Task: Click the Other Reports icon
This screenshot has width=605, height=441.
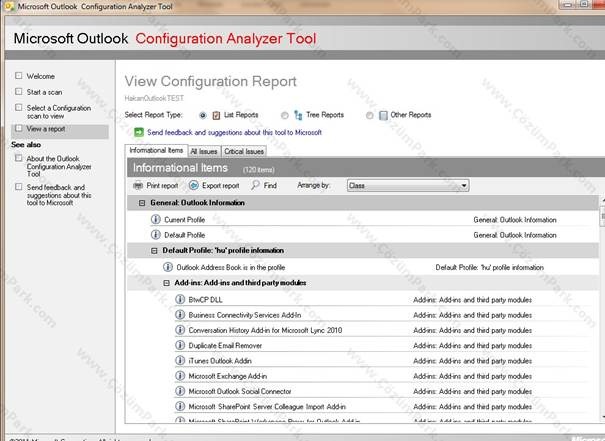Action: coord(383,115)
